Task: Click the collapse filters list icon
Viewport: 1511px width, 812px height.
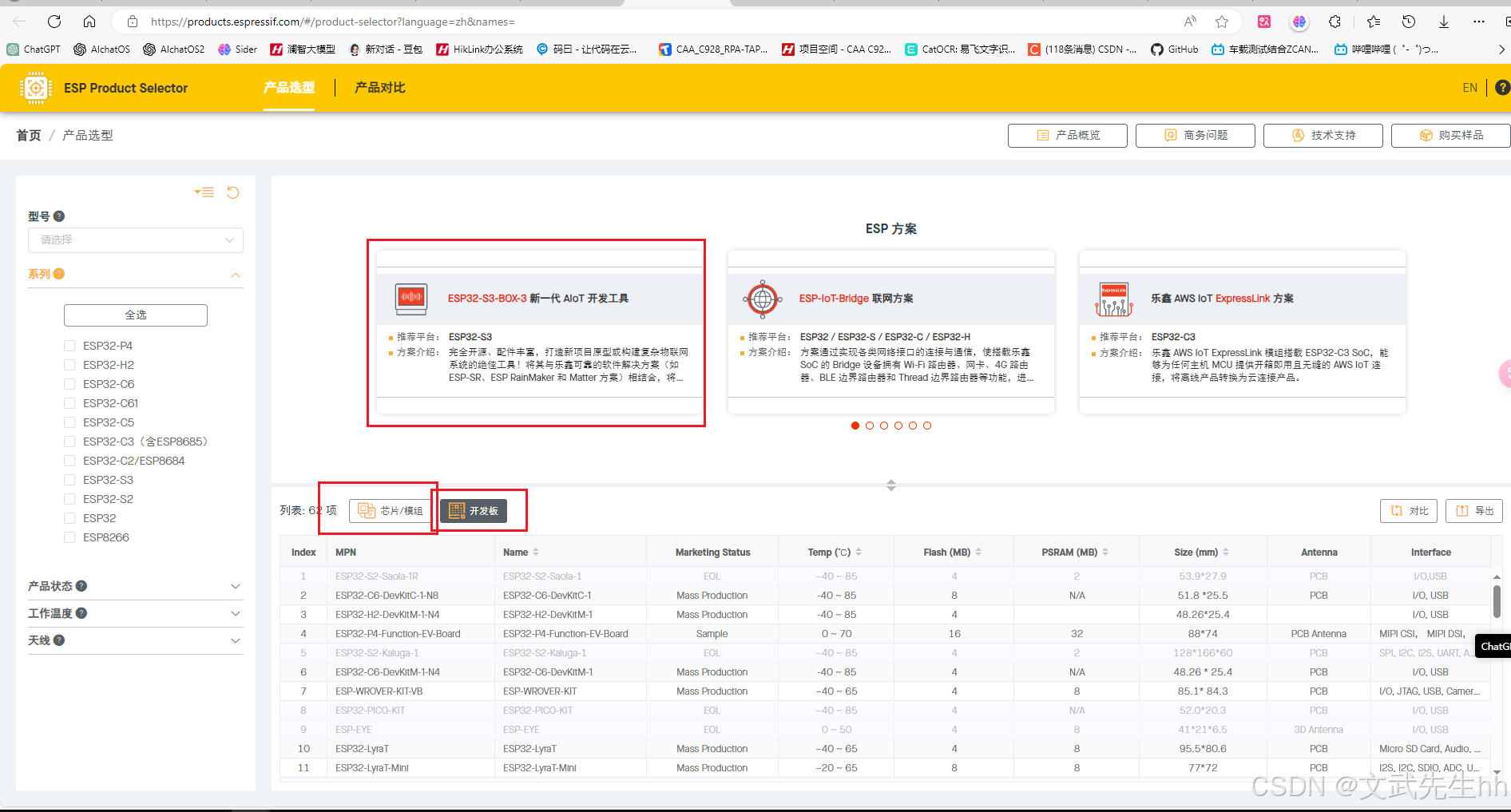Action: pyautogui.click(x=204, y=192)
